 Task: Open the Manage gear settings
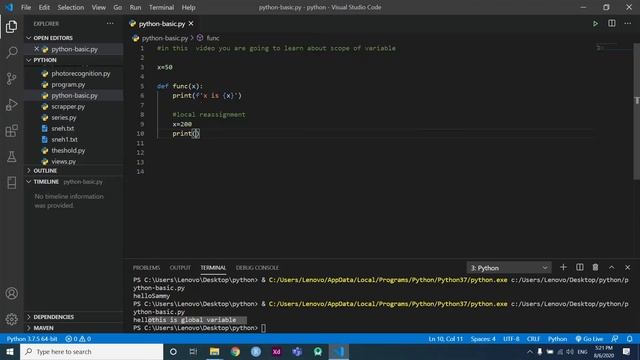pyautogui.click(x=11, y=319)
